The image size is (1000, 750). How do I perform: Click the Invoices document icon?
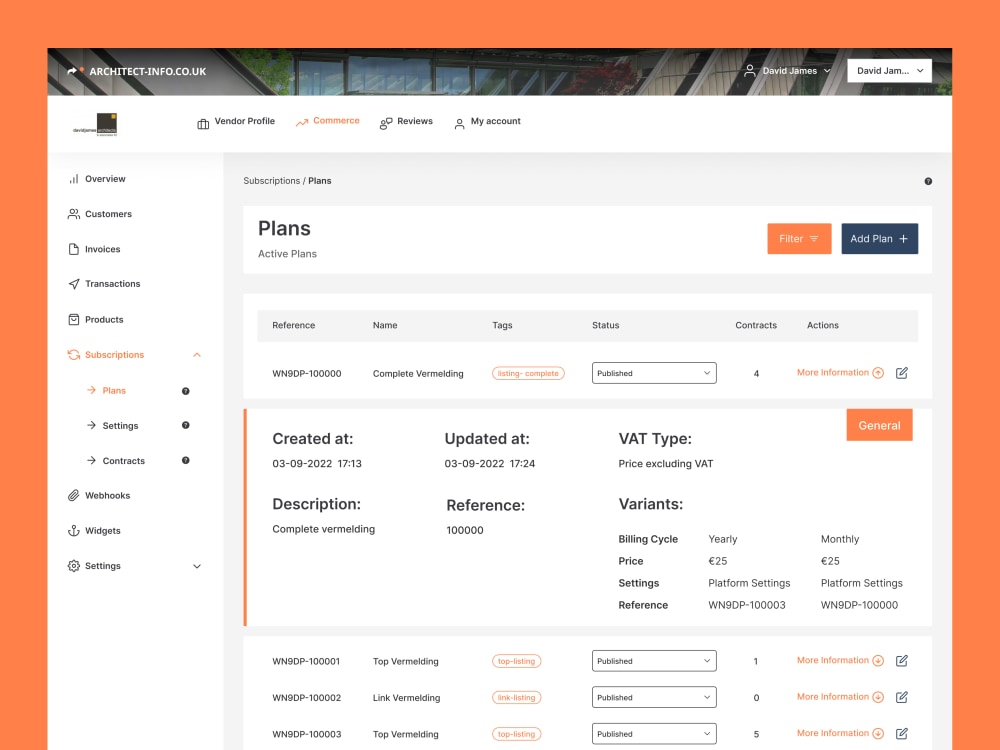click(74, 249)
